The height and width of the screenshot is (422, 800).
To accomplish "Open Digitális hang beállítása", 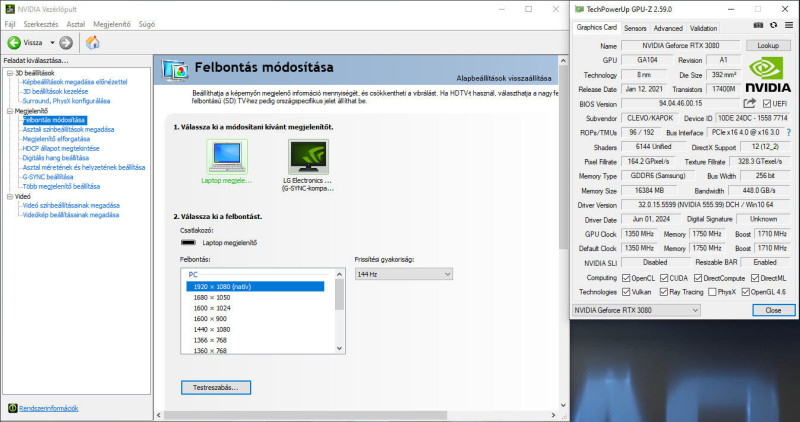I will (56, 158).
